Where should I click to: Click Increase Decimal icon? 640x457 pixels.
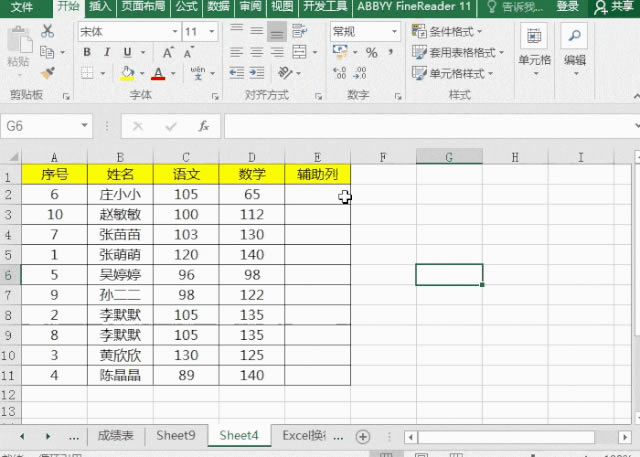click(340, 73)
